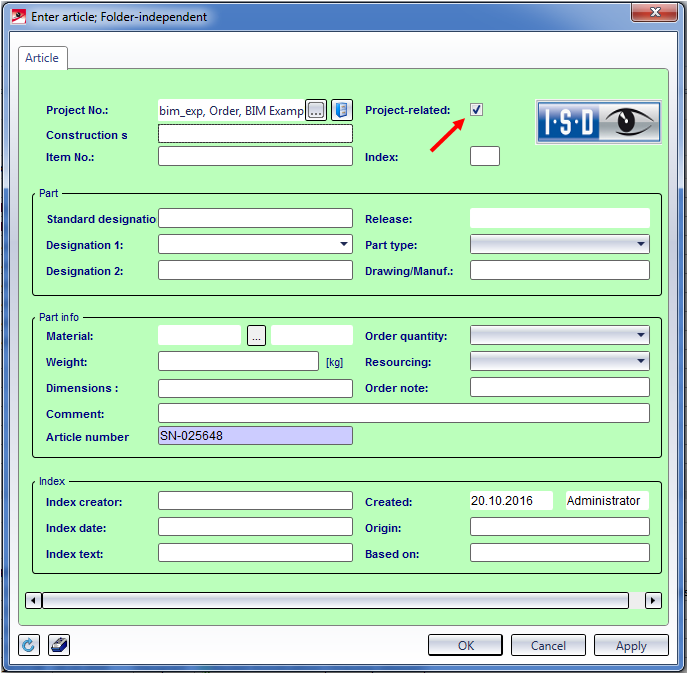The height and width of the screenshot is (678, 688).
Task: Click the Dimensions input field
Action: coord(255,388)
